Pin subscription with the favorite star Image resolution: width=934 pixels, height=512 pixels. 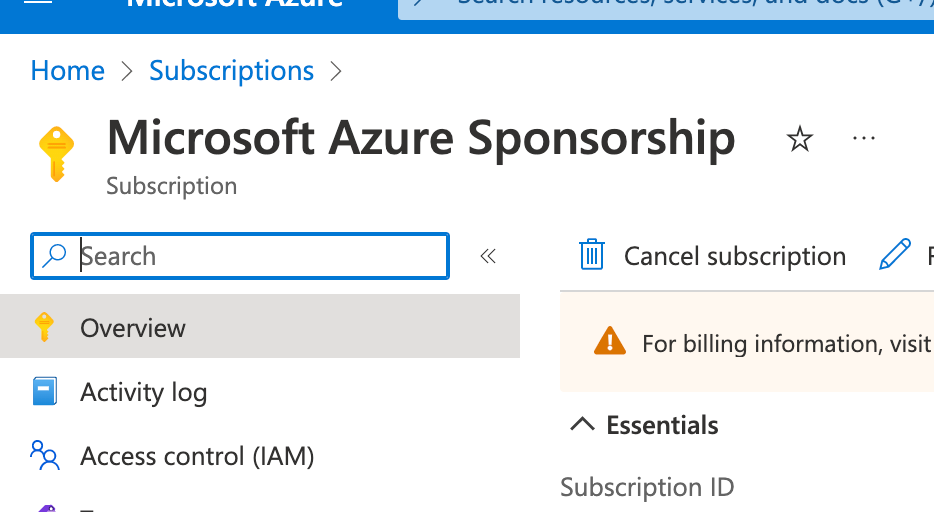pos(800,139)
